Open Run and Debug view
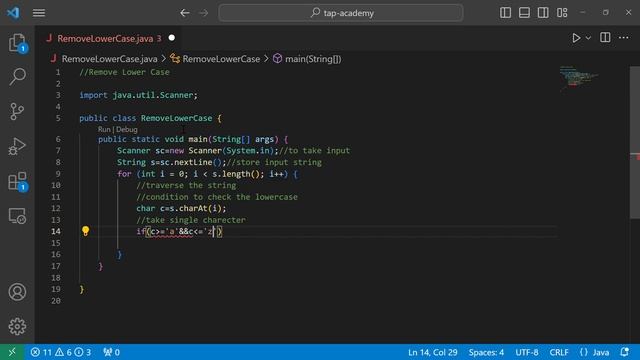The image size is (640, 360). (x=17, y=146)
